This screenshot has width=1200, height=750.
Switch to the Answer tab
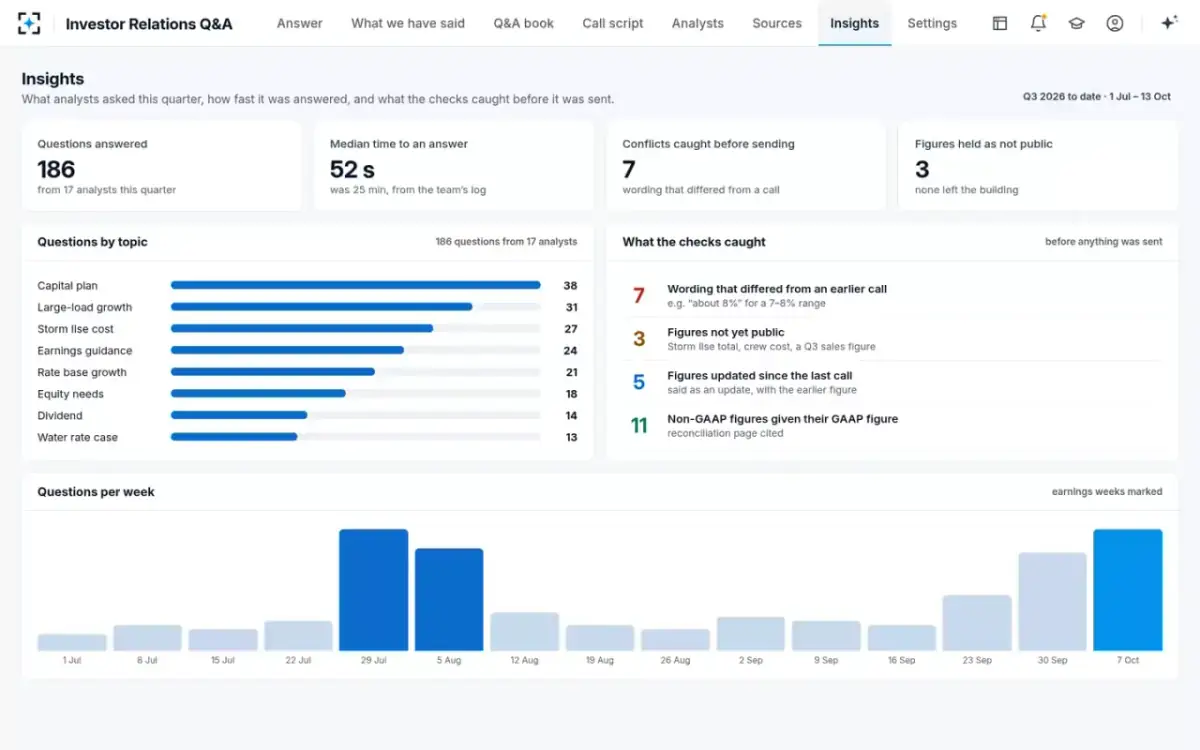click(x=300, y=23)
